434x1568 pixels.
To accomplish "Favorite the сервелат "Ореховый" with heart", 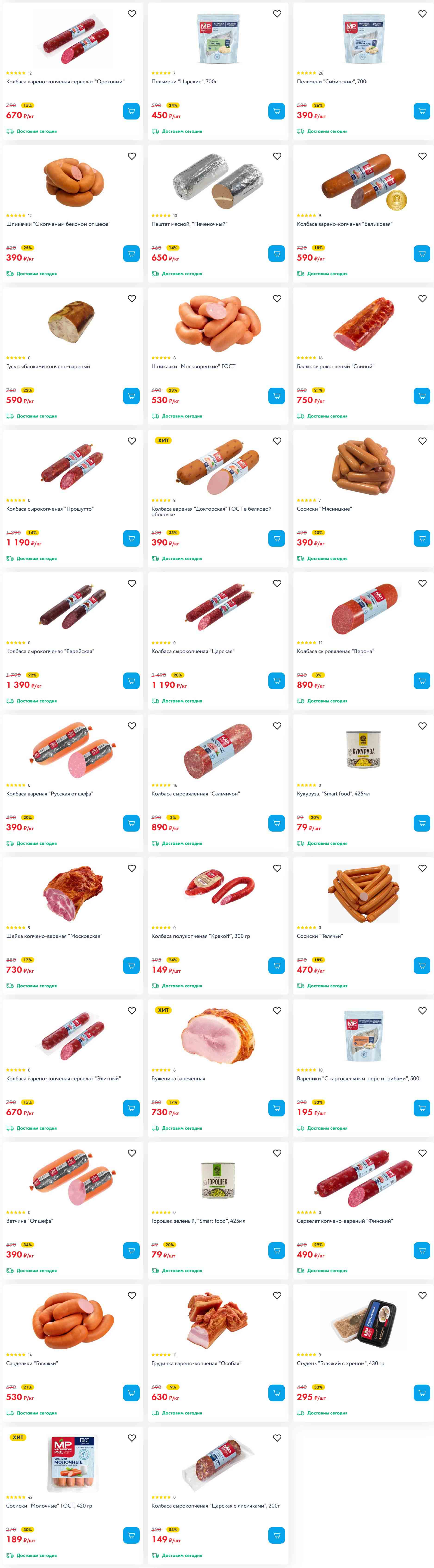I will point(132,14).
